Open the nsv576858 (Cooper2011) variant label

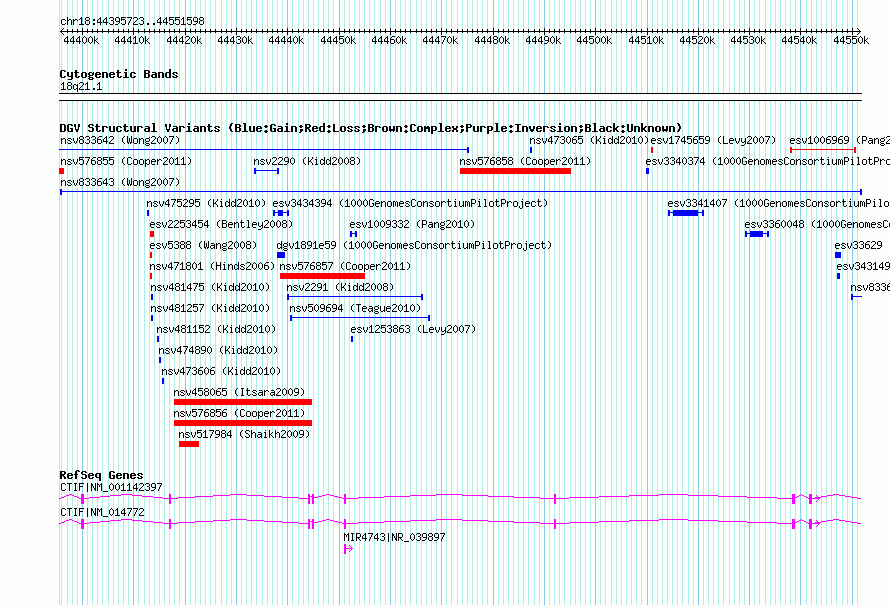[x=525, y=161]
